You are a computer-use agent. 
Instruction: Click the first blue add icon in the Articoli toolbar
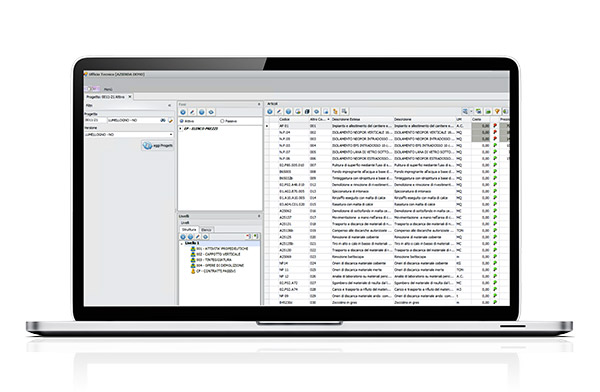(x=270, y=111)
